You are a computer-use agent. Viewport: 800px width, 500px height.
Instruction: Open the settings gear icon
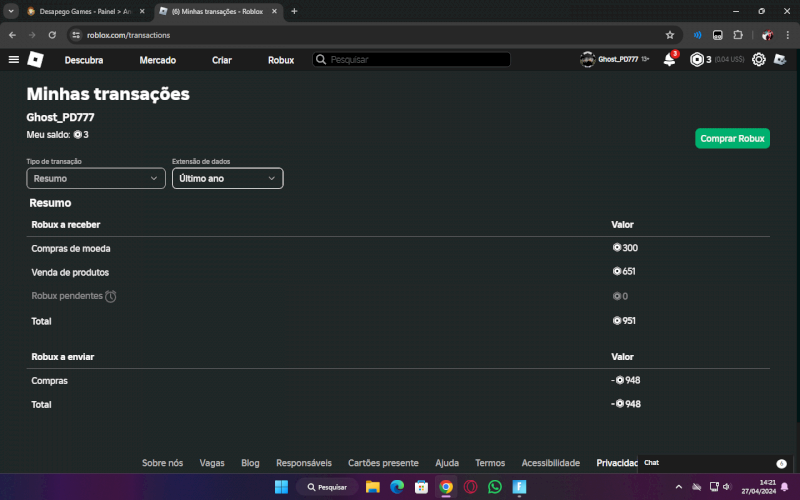tap(759, 60)
